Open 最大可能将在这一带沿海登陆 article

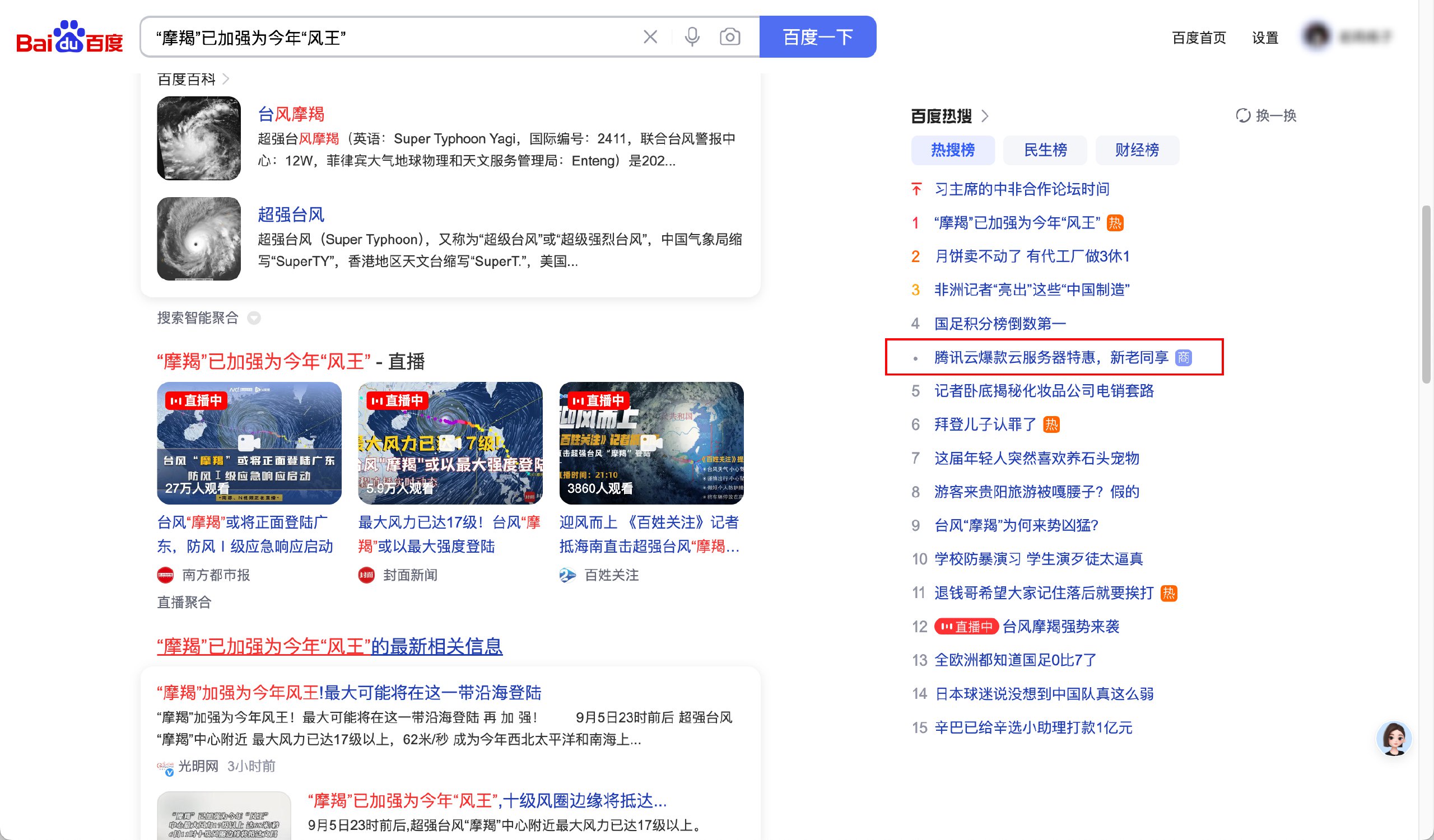point(349,693)
